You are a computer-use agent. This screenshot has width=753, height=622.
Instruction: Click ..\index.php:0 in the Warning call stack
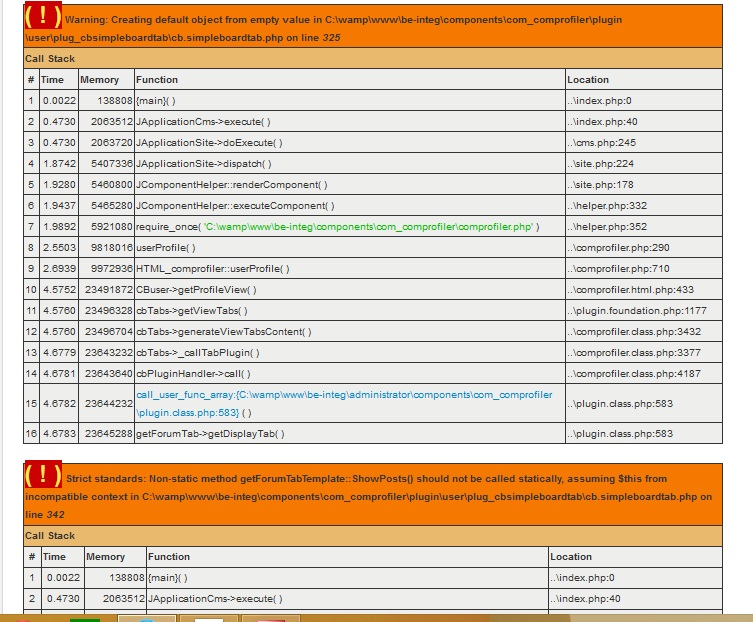(599, 101)
